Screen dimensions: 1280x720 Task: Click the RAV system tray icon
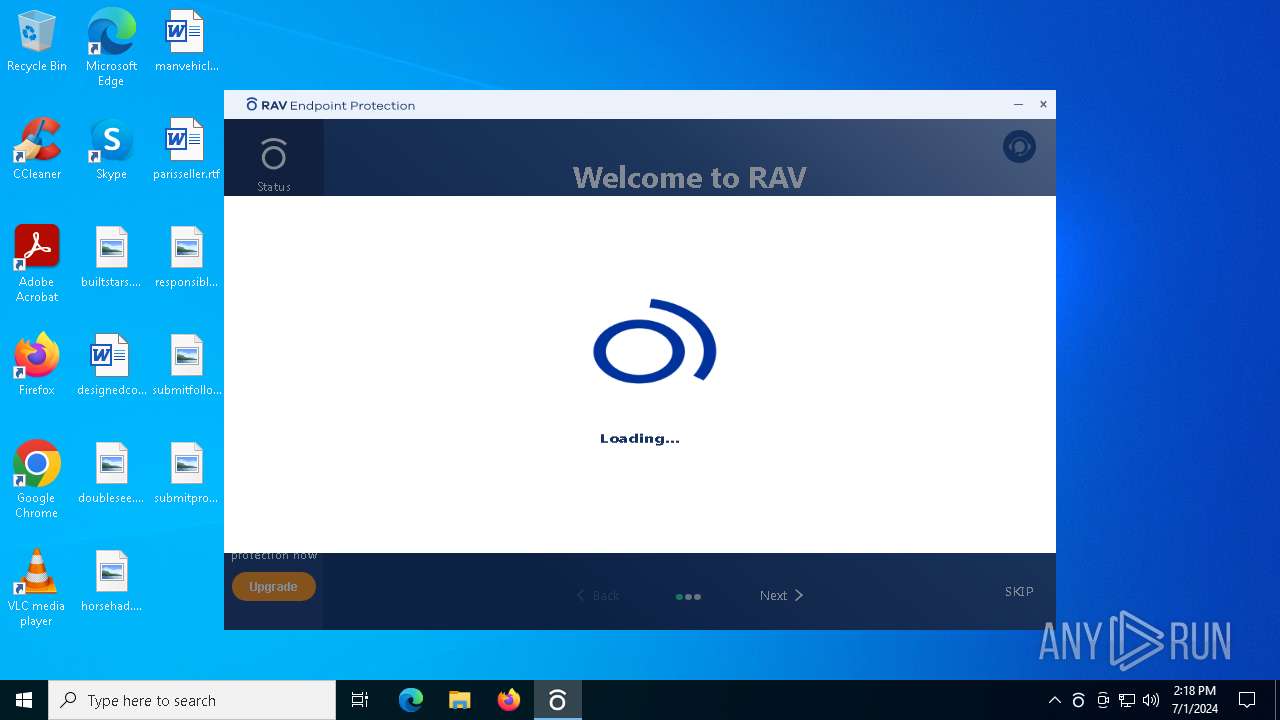(1078, 700)
